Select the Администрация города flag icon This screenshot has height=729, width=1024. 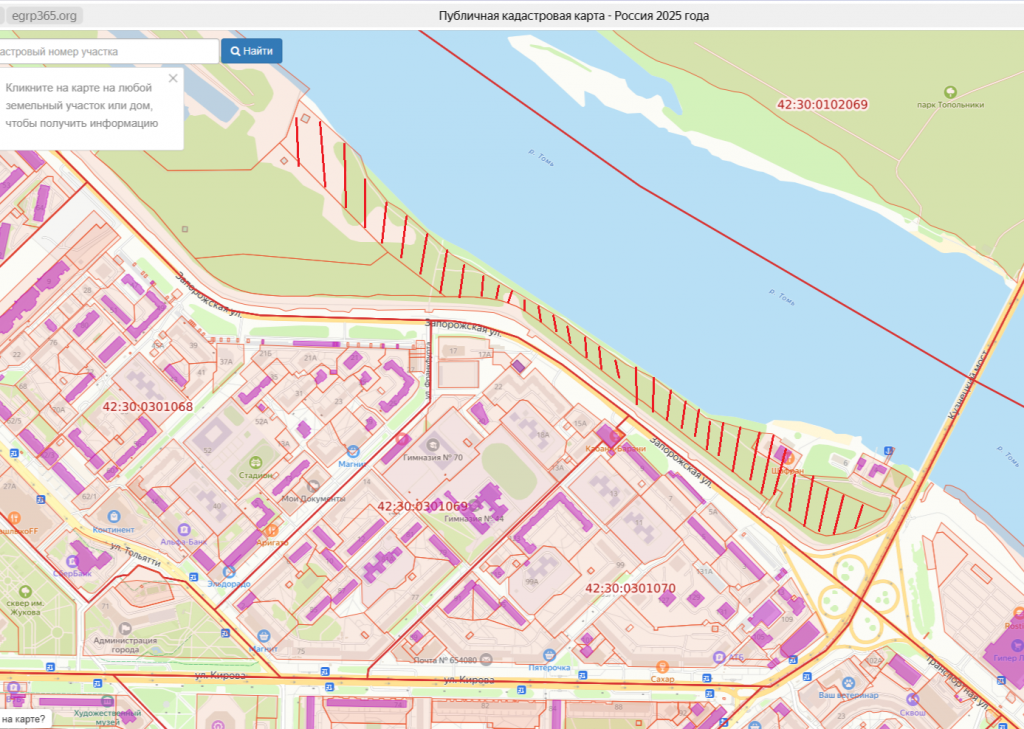(126, 627)
